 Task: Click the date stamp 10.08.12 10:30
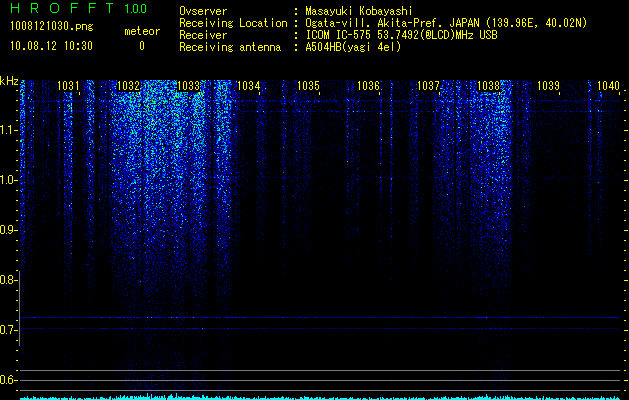[x=51, y=46]
